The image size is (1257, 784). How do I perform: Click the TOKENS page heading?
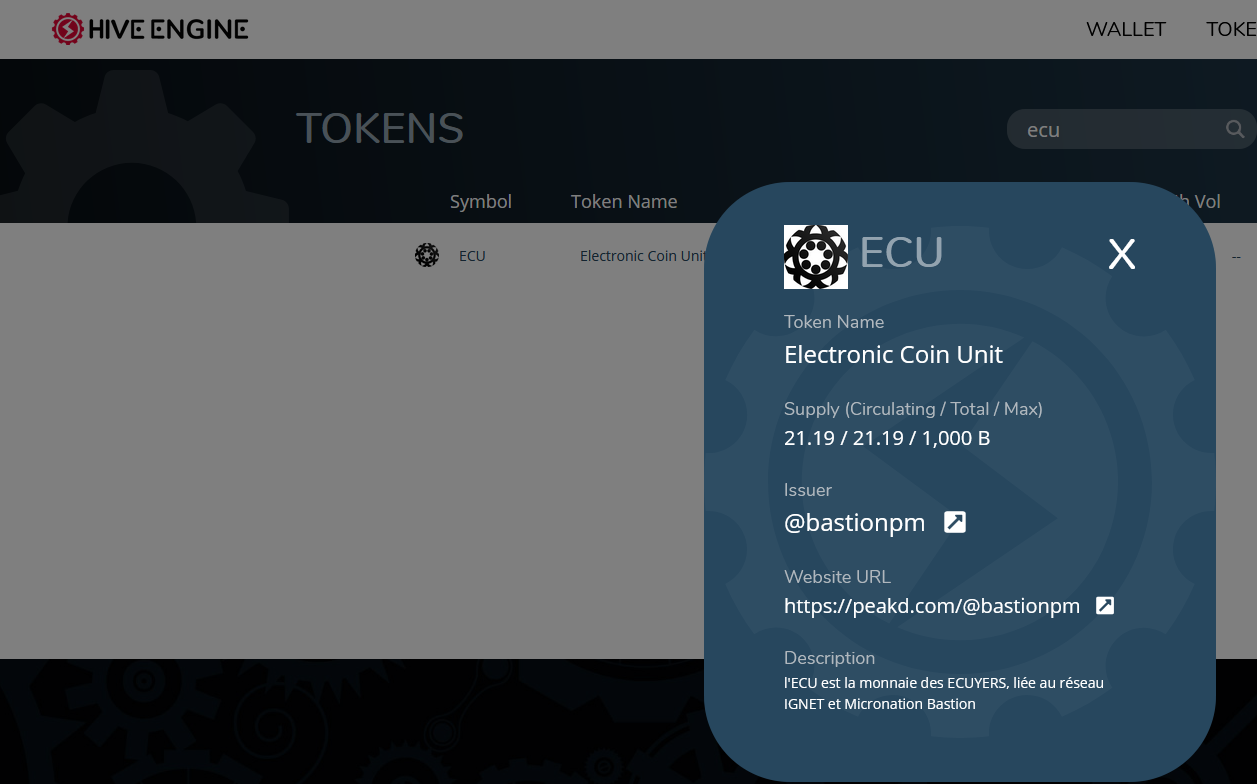coord(380,128)
